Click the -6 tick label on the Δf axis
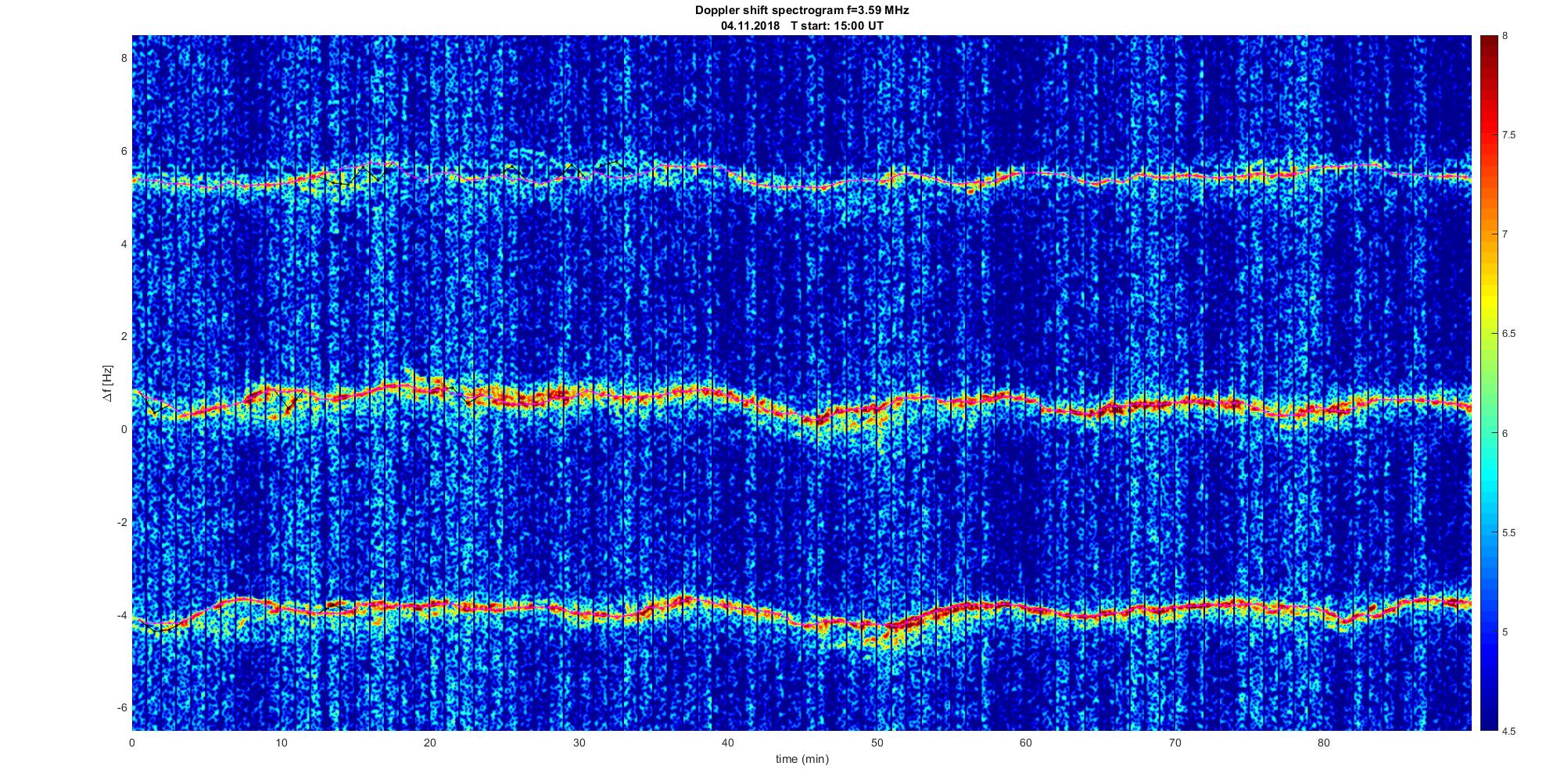 point(120,707)
